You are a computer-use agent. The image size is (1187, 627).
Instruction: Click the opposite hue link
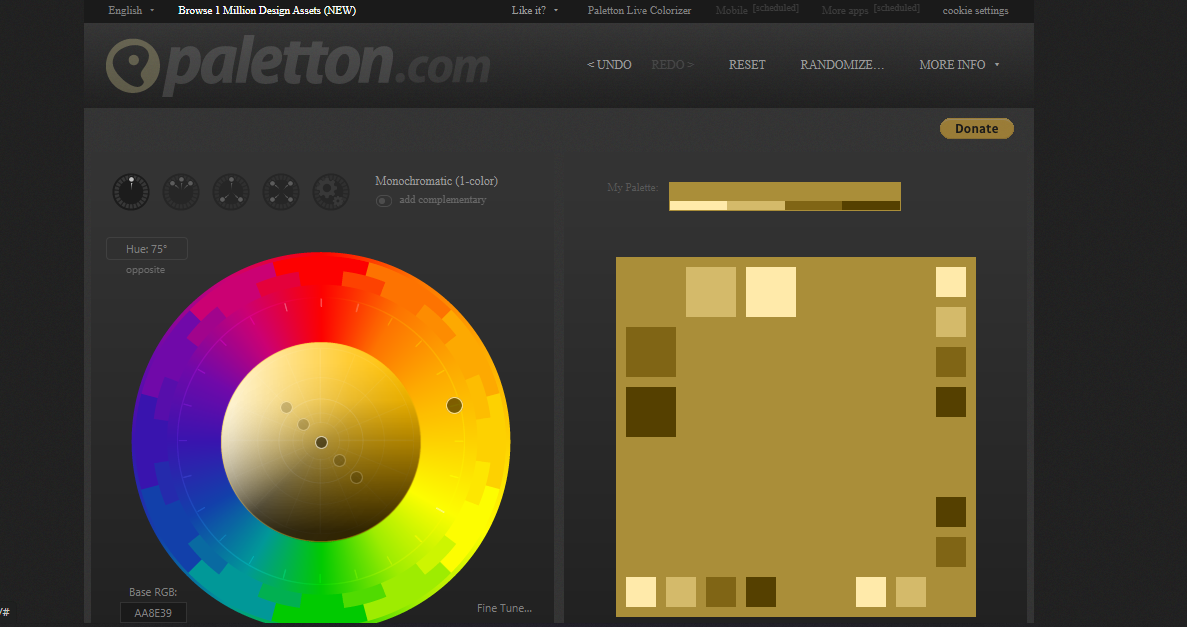(x=145, y=270)
